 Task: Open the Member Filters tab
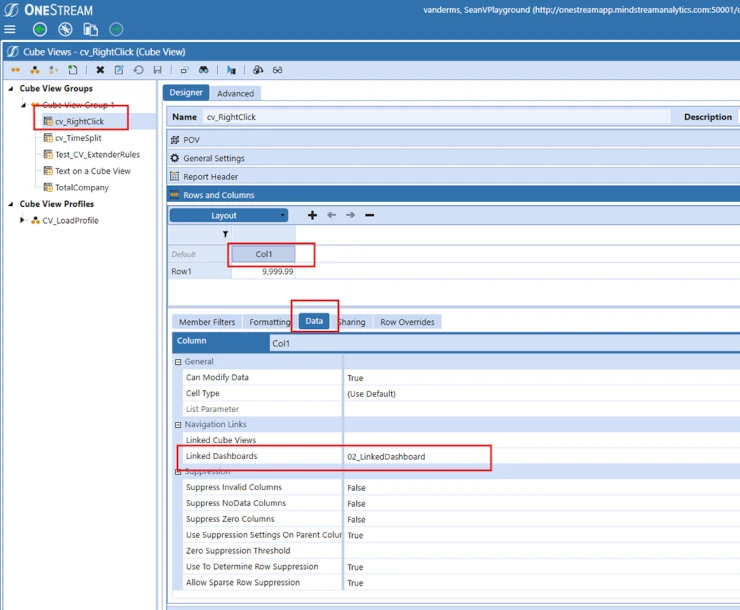207,322
